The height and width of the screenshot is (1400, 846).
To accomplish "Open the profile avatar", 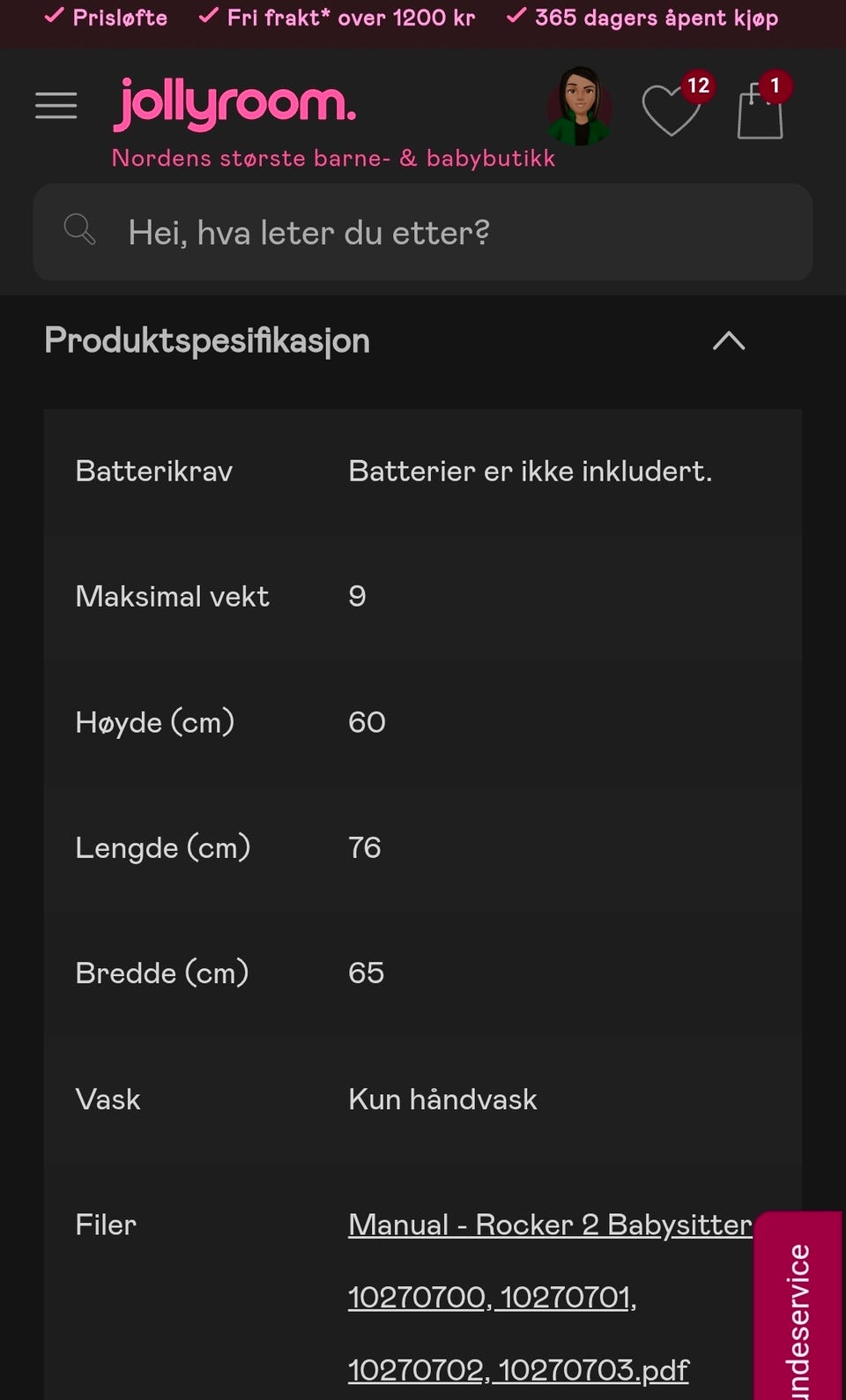I will [580, 106].
